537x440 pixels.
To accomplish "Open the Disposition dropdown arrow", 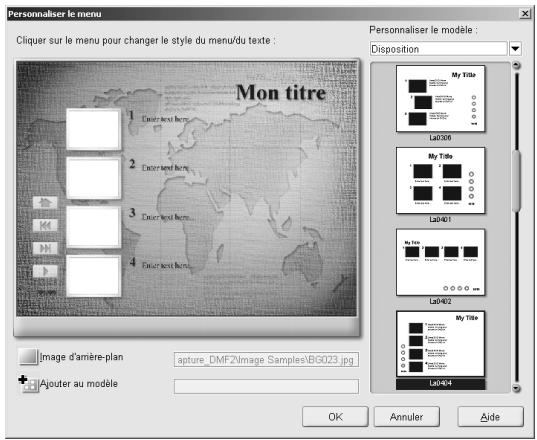I will 515,49.
